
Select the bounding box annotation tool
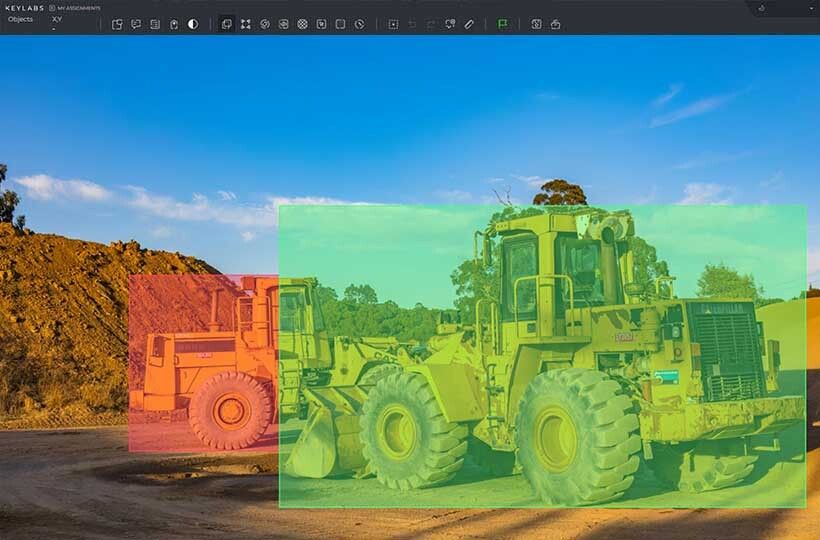[x=227, y=24]
